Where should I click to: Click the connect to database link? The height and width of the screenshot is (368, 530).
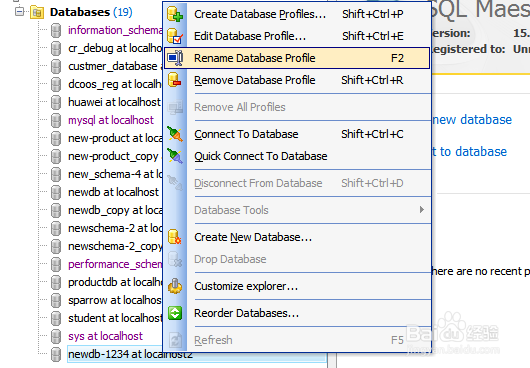(469, 152)
